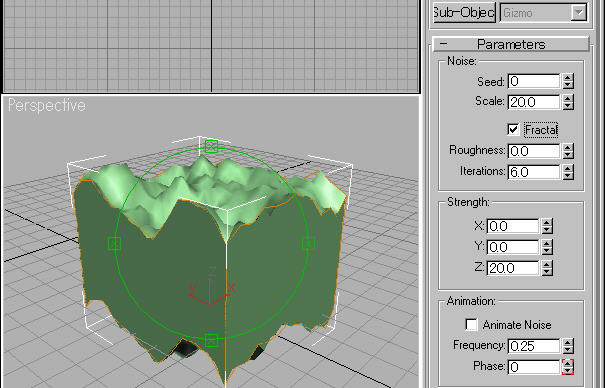605x388 pixels.
Task: Click the Strength Z spinner
Action: coord(547,268)
